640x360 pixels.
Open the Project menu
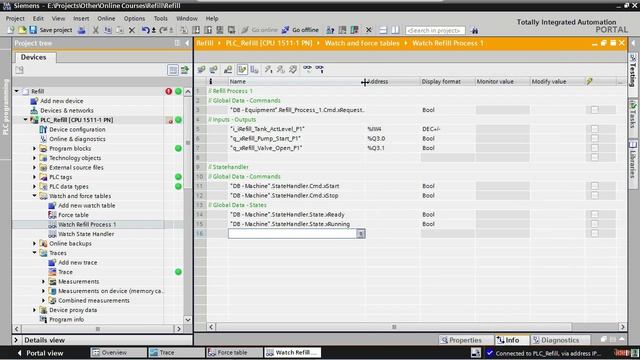tap(15, 18)
